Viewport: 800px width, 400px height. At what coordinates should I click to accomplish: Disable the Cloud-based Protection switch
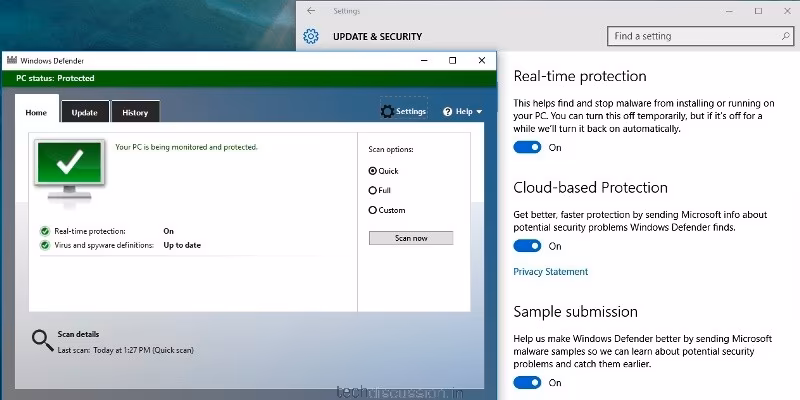pos(527,246)
